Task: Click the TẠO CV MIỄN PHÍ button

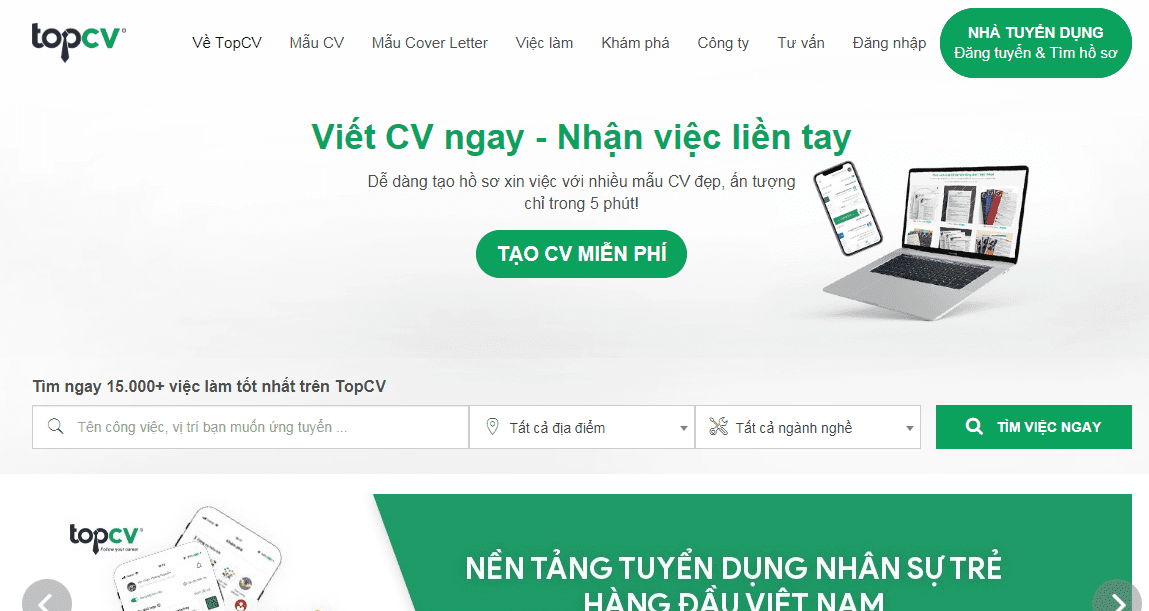Action: (x=582, y=254)
